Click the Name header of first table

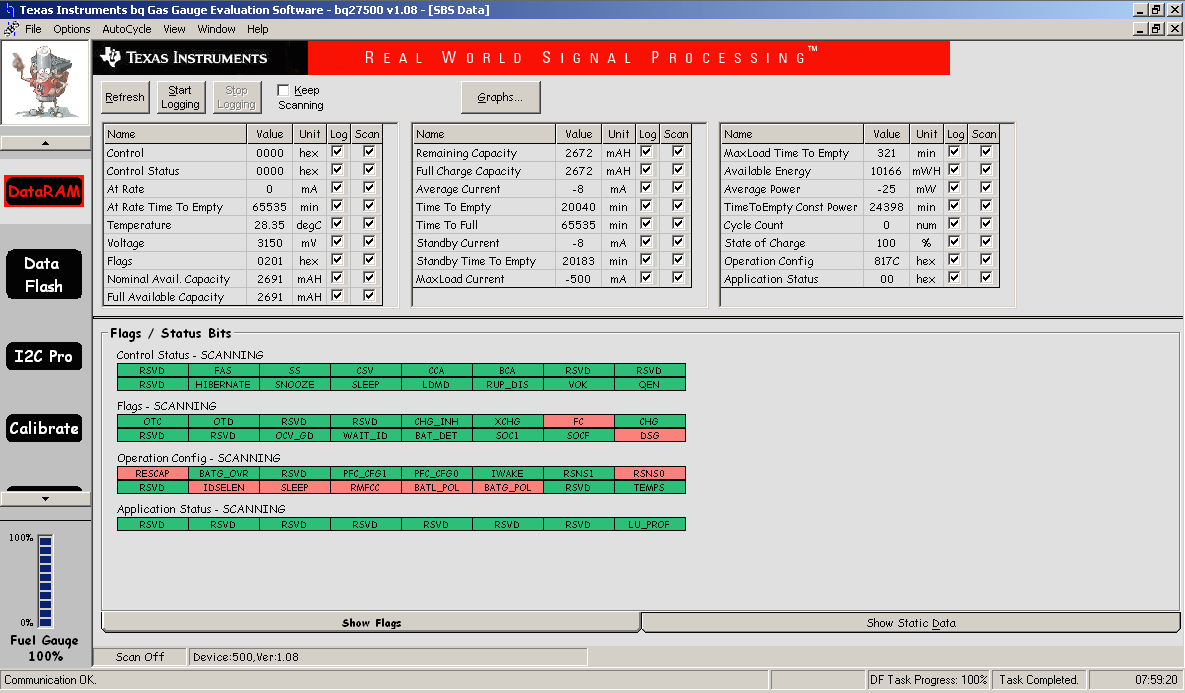tap(175, 134)
